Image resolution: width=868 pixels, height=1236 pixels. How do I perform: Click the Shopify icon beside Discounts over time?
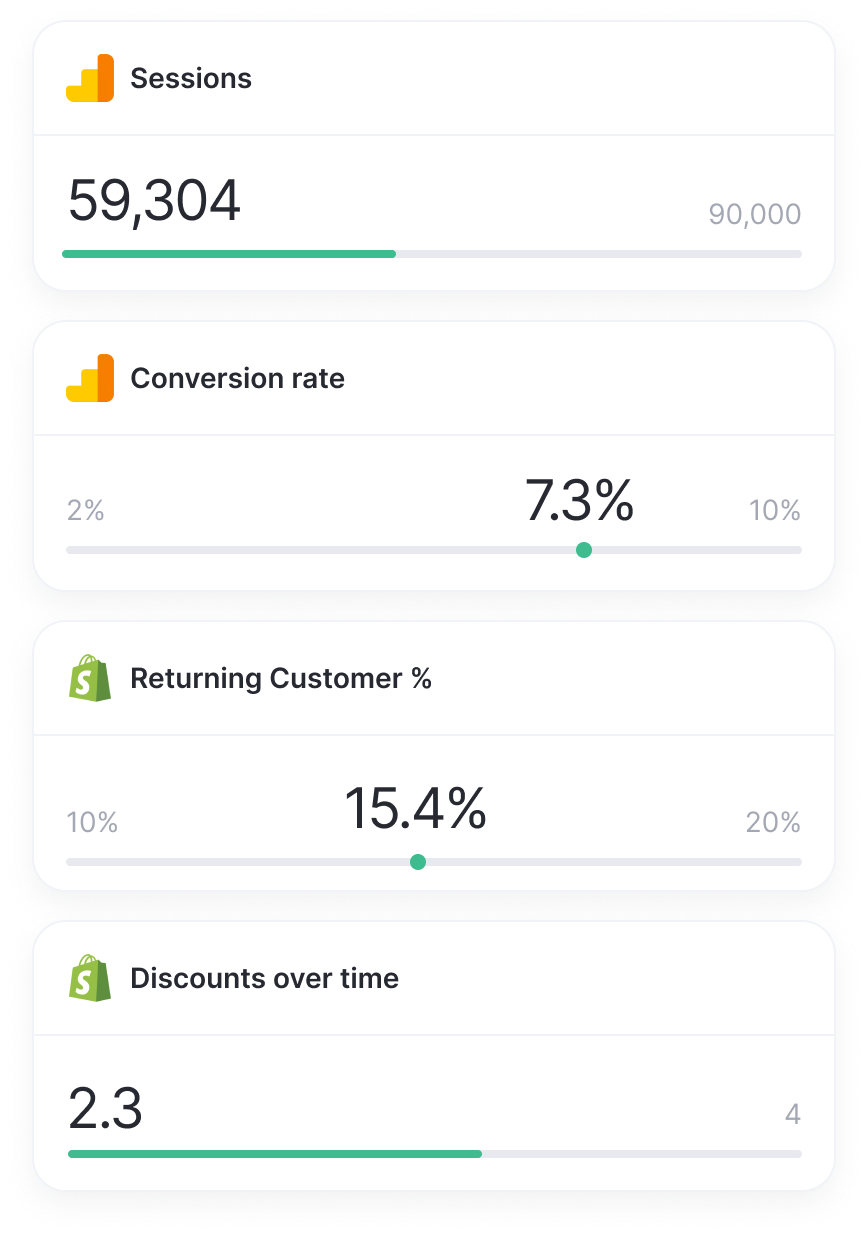click(90, 978)
